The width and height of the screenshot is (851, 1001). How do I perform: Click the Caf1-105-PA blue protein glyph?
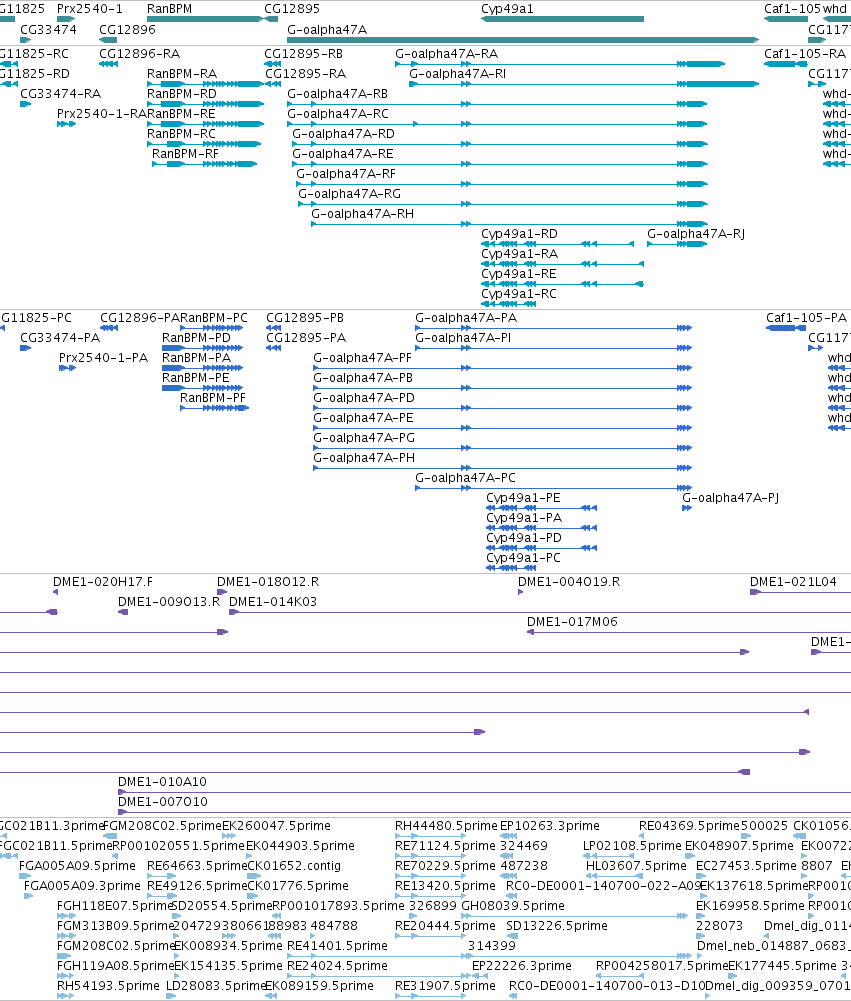(x=785, y=328)
